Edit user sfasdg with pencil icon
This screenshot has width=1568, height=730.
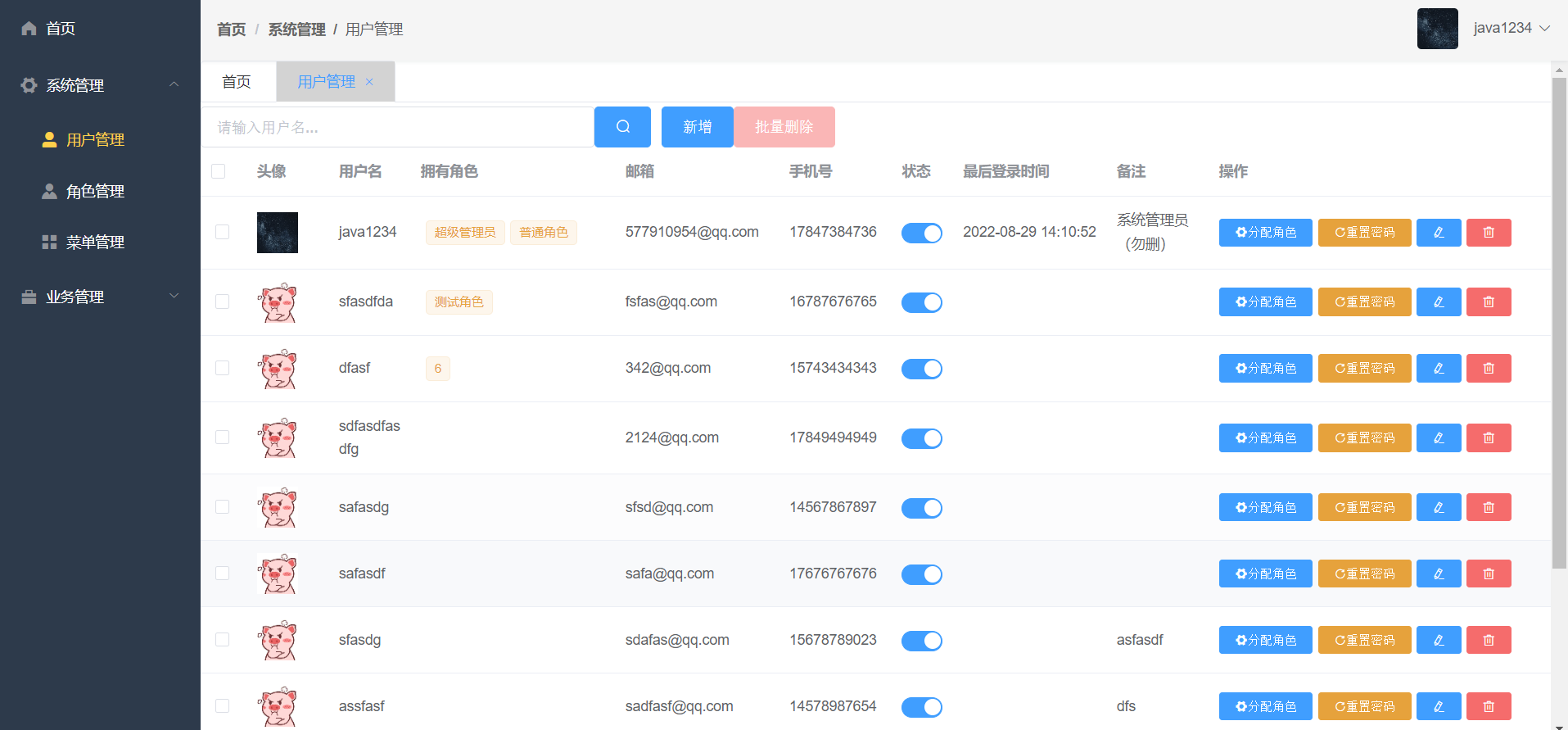click(1439, 640)
